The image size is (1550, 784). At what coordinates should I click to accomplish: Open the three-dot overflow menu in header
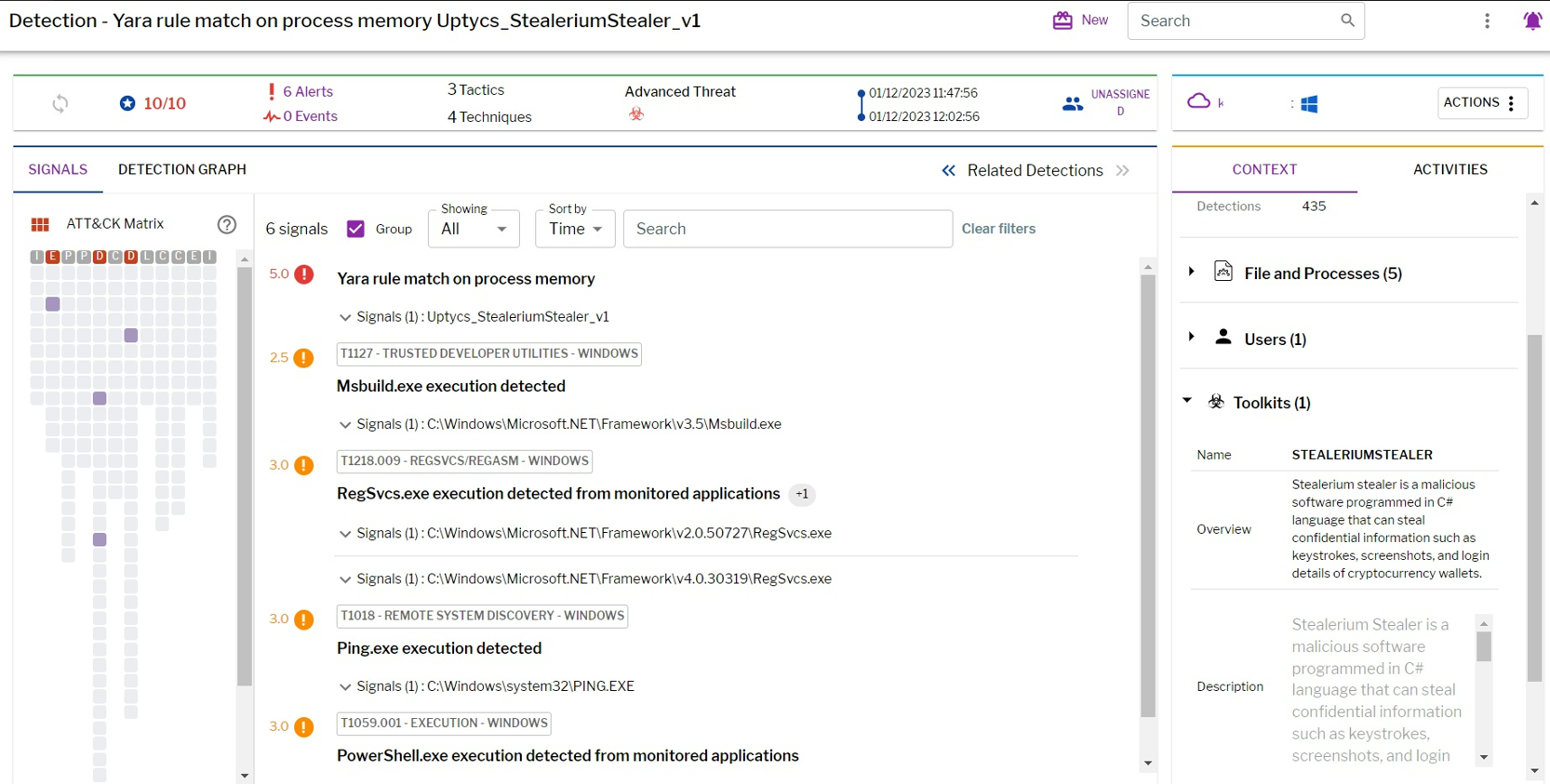pyautogui.click(x=1487, y=20)
